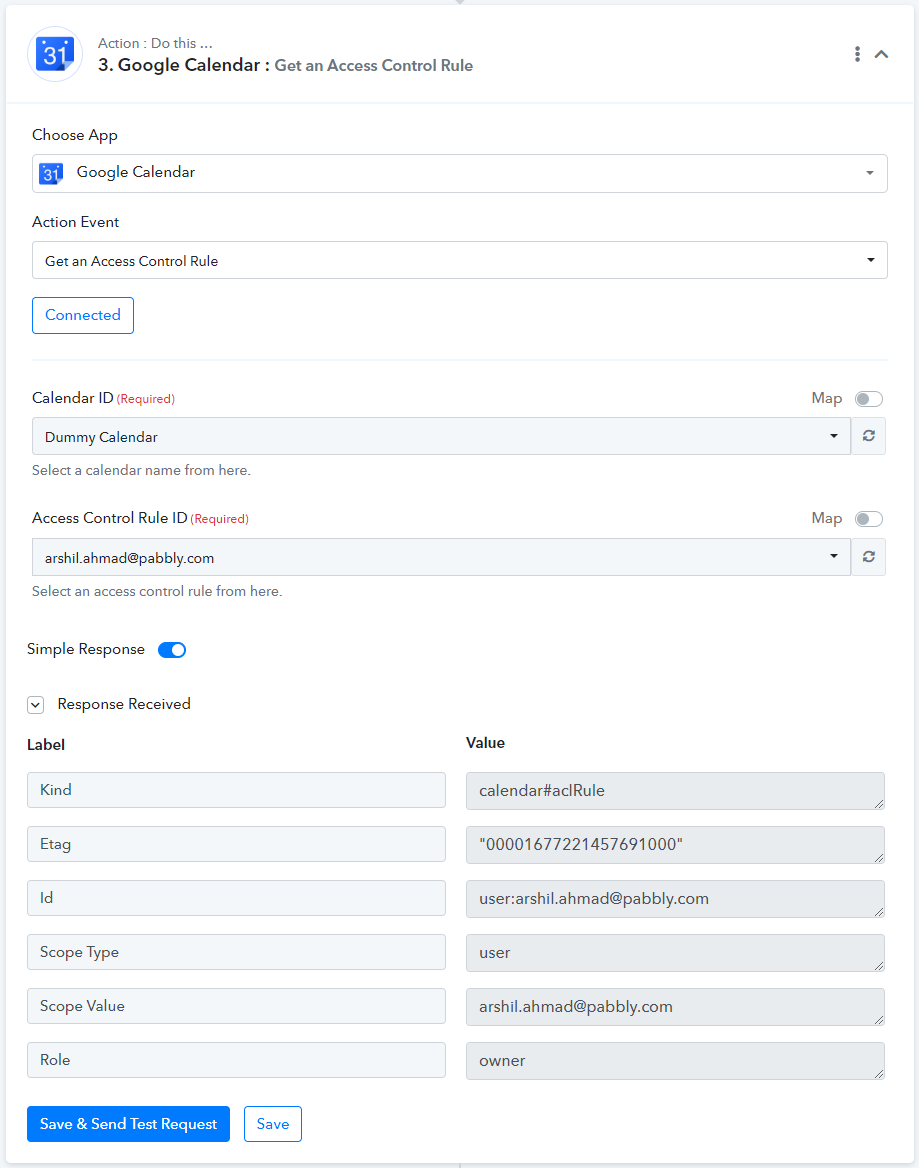This screenshot has width=919, height=1168.
Task: Click the Role label field
Action: (236, 1060)
